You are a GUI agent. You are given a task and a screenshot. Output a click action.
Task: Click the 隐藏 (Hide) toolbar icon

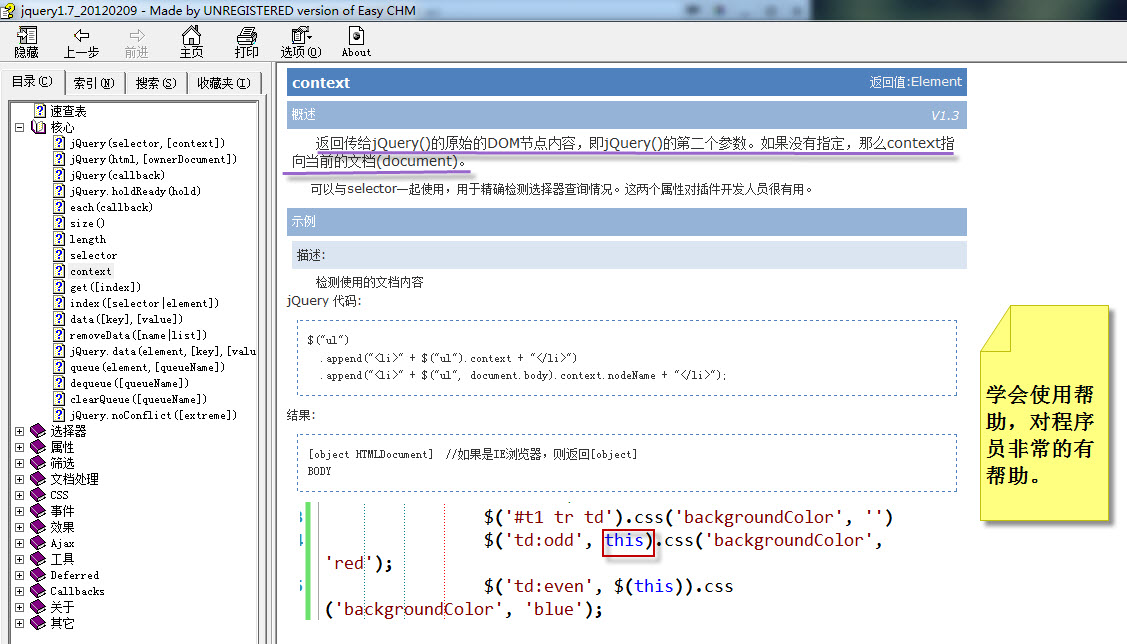[25, 40]
